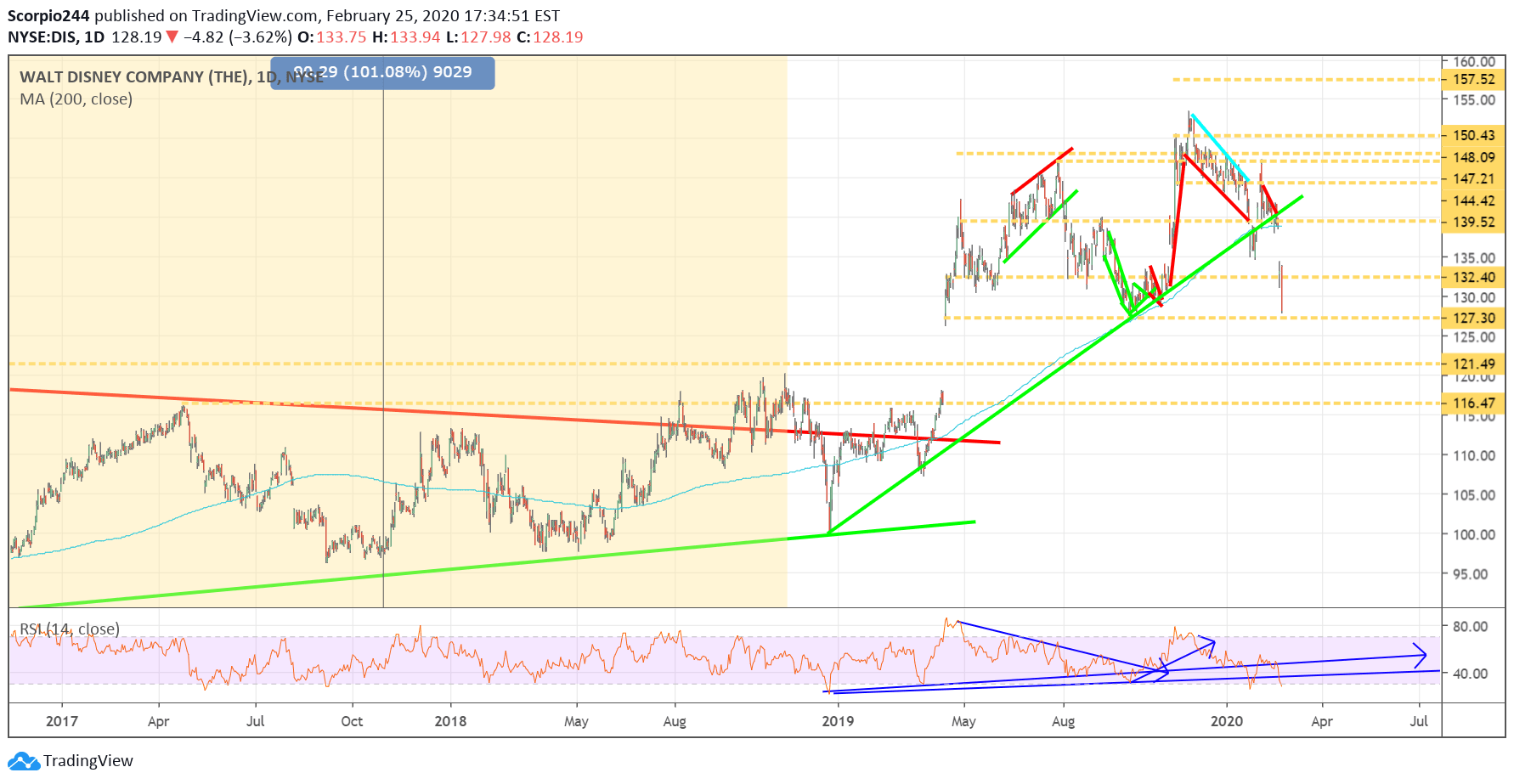This screenshot has width=1514, height=784.
Task: Click the blue 101.08% measurement label
Action: [x=382, y=72]
